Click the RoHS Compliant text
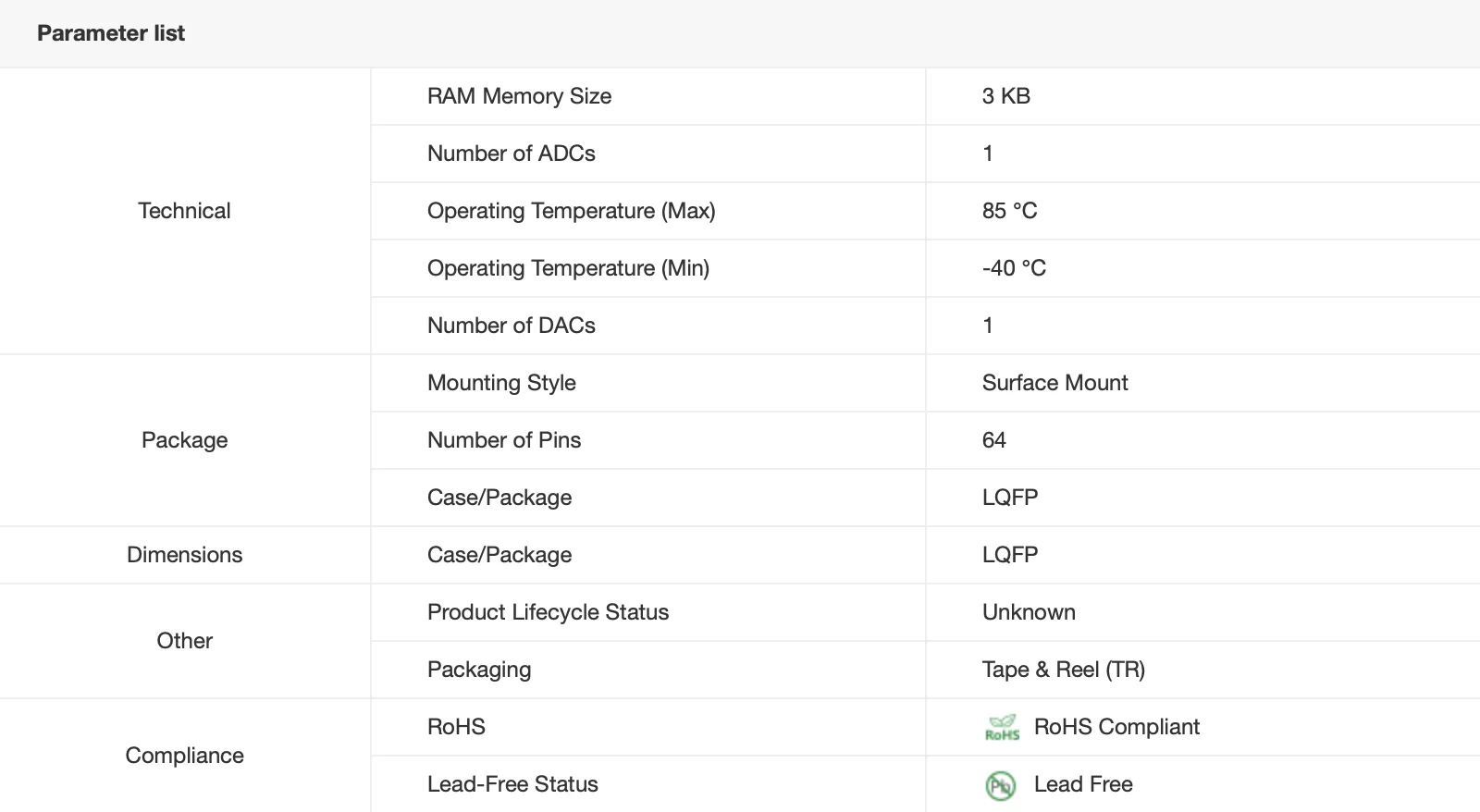 (x=1116, y=727)
